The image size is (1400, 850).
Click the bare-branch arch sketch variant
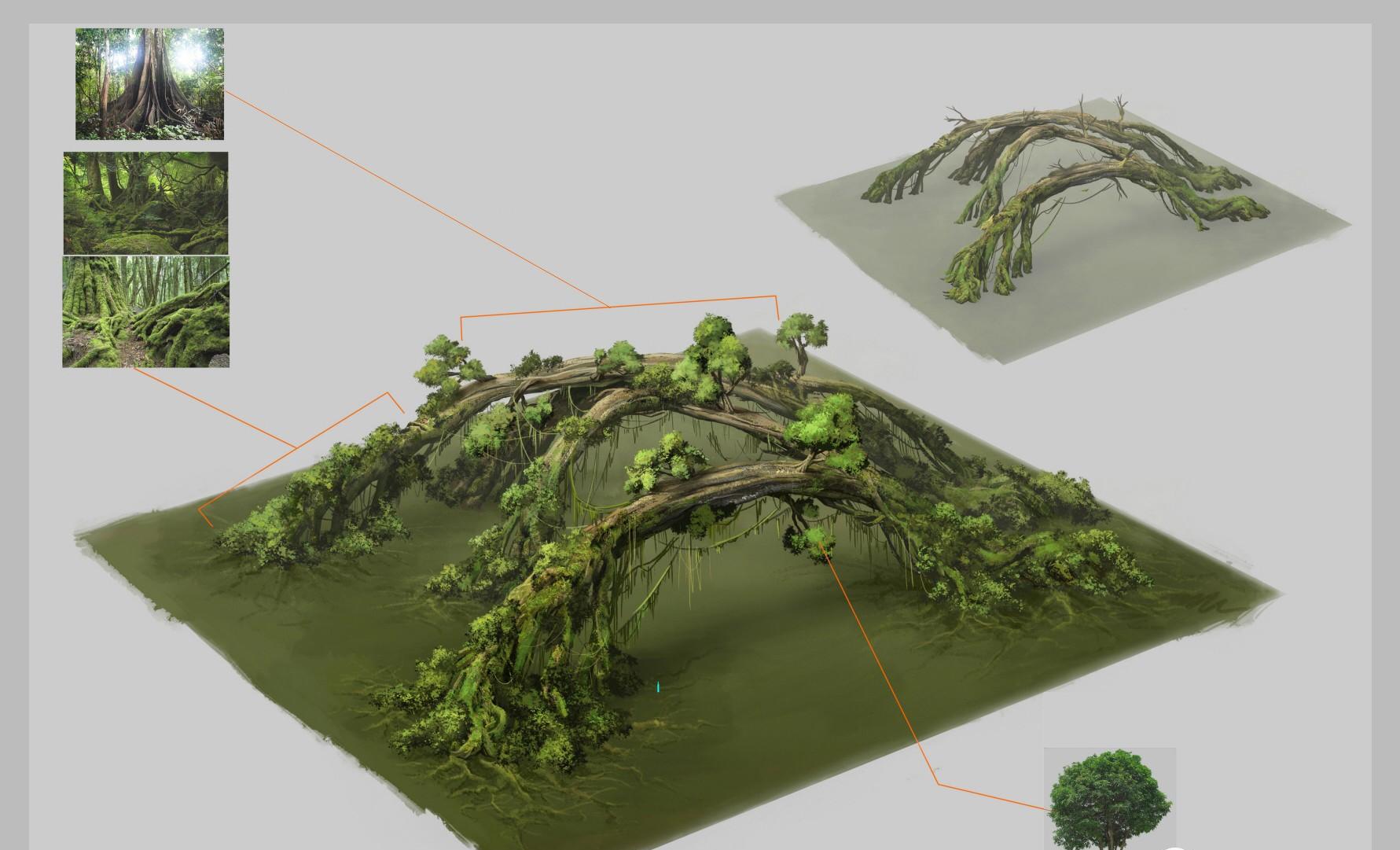(1064, 230)
